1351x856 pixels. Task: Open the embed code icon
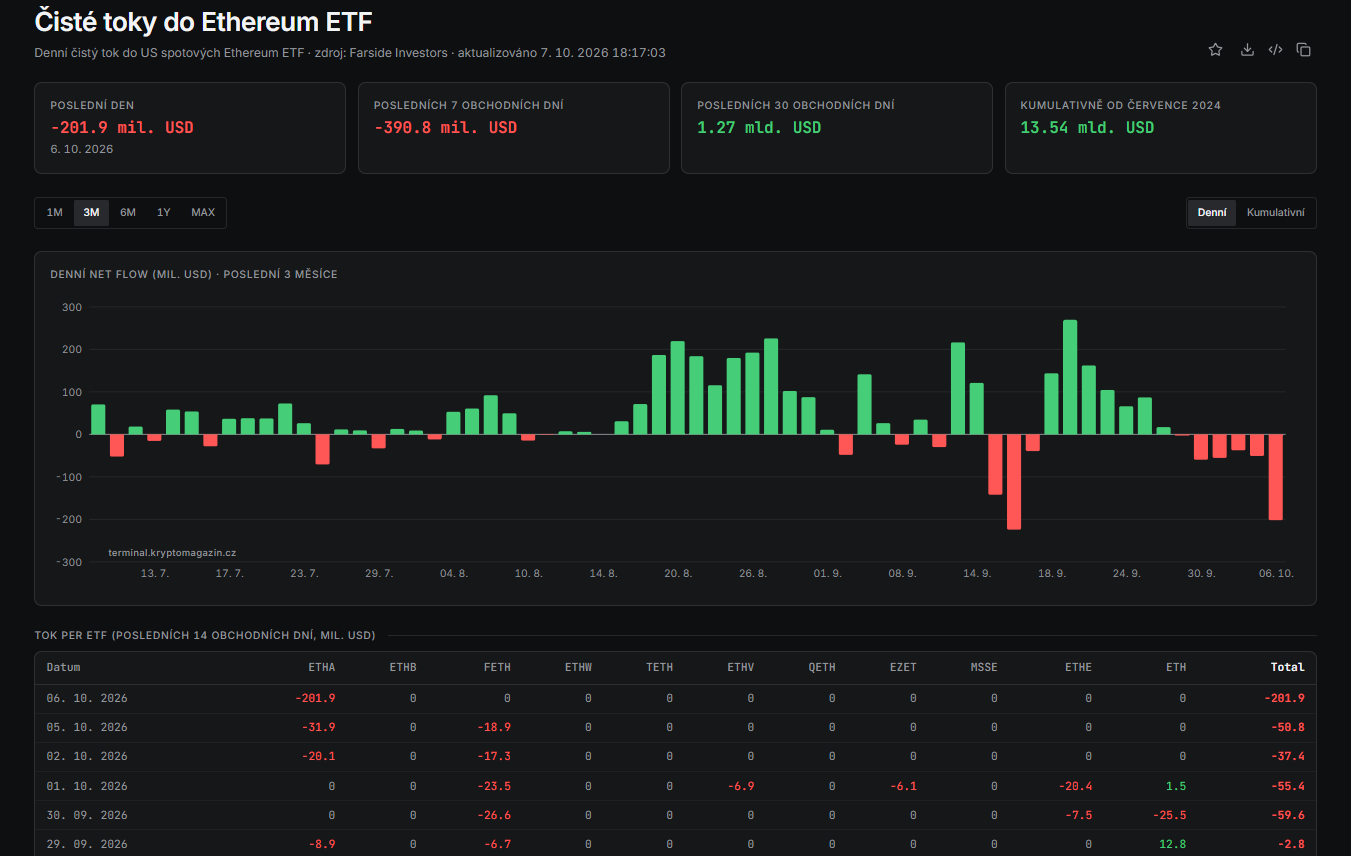click(x=1275, y=50)
